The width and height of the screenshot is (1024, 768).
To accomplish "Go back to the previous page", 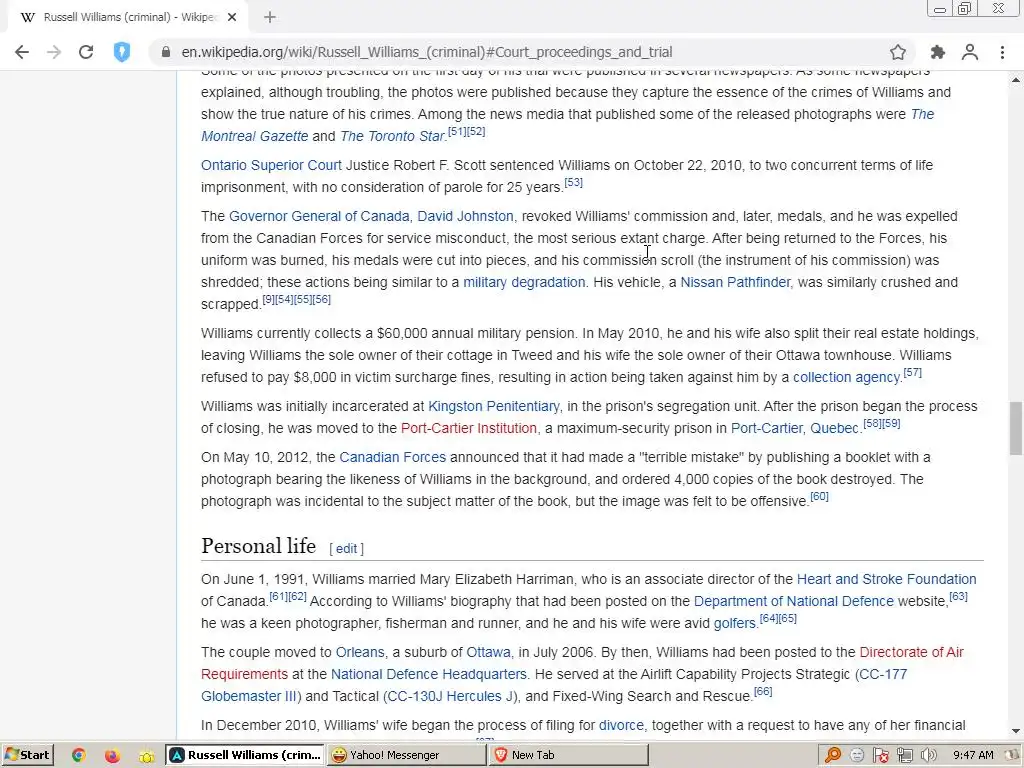I will (22, 52).
